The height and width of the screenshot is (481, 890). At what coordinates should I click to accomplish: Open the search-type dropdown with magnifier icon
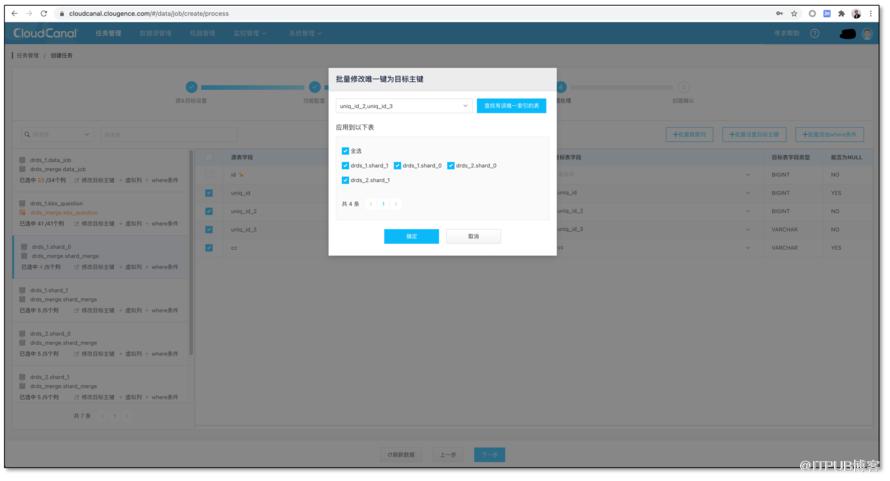(56, 135)
